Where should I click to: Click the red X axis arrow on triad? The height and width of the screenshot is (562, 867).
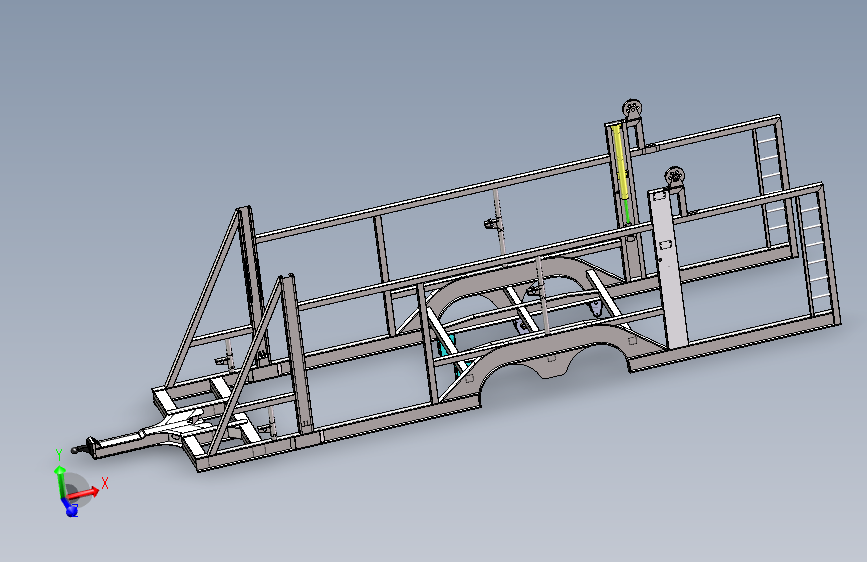[85, 493]
